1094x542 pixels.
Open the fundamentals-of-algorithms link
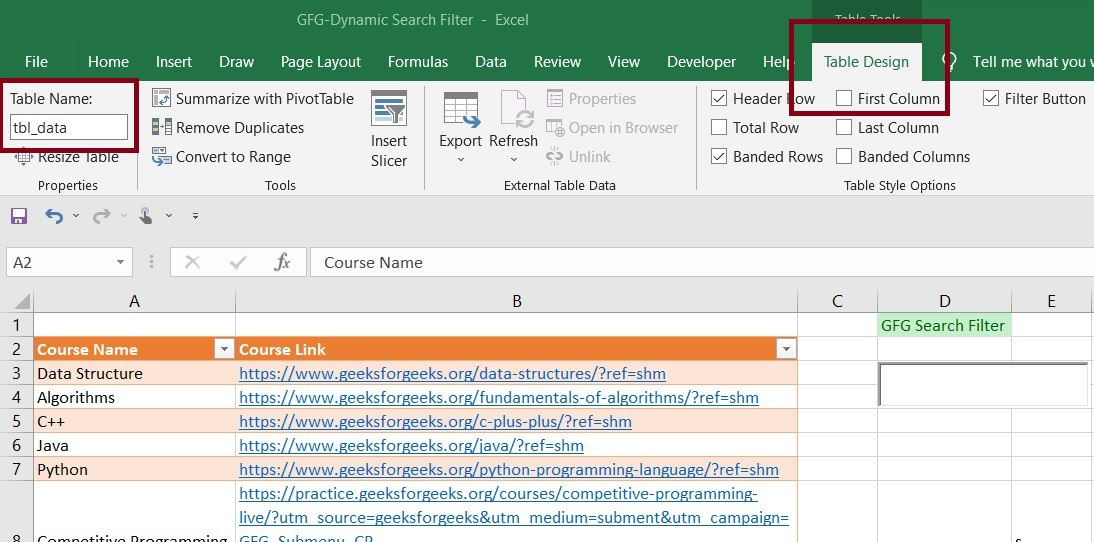(x=499, y=398)
